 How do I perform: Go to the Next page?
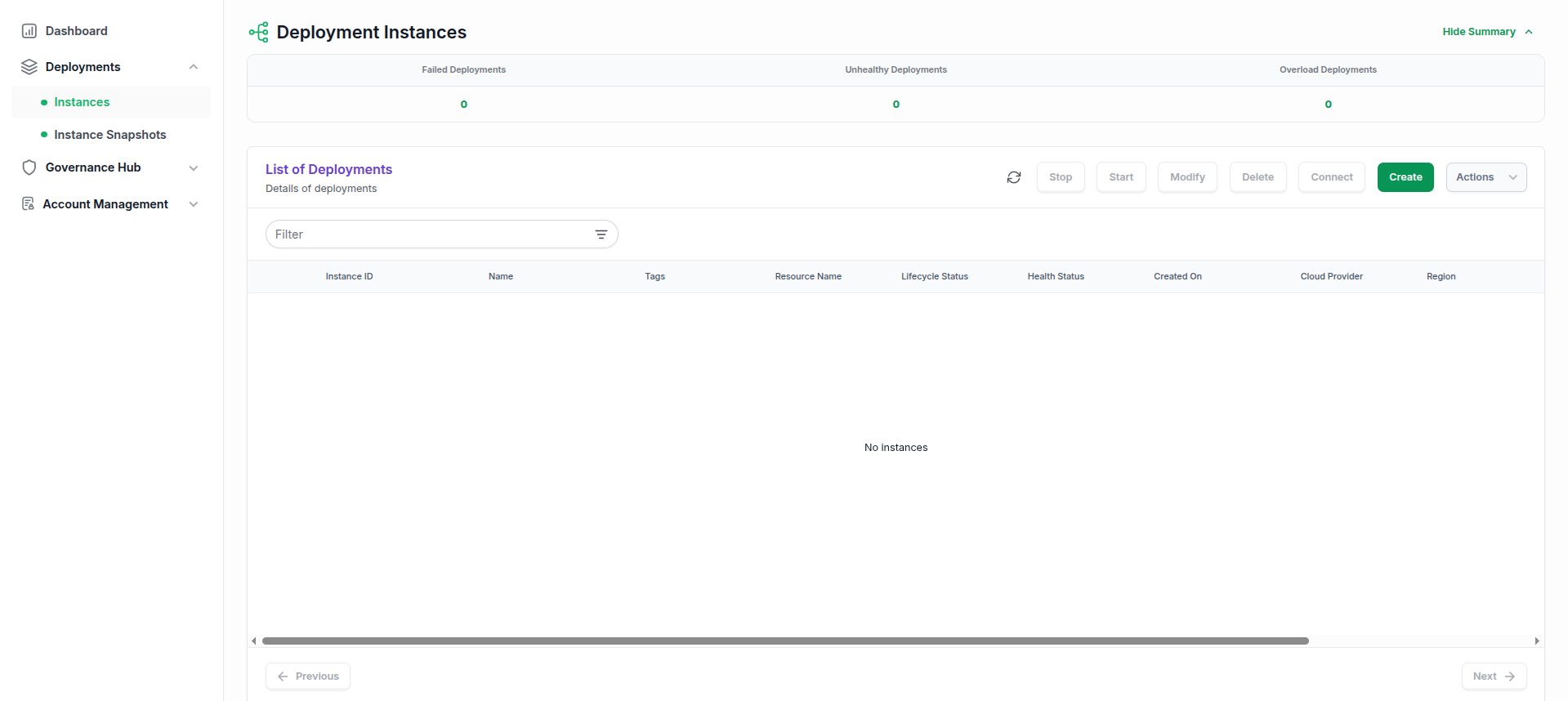(x=1494, y=676)
